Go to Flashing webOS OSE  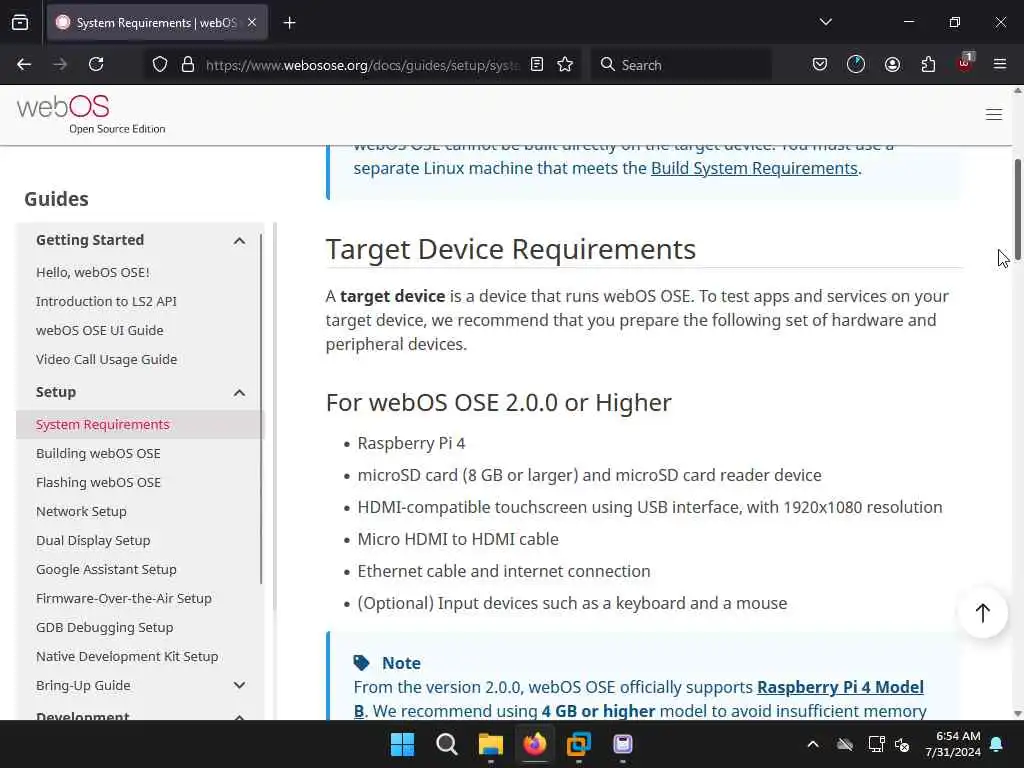[x=98, y=483]
